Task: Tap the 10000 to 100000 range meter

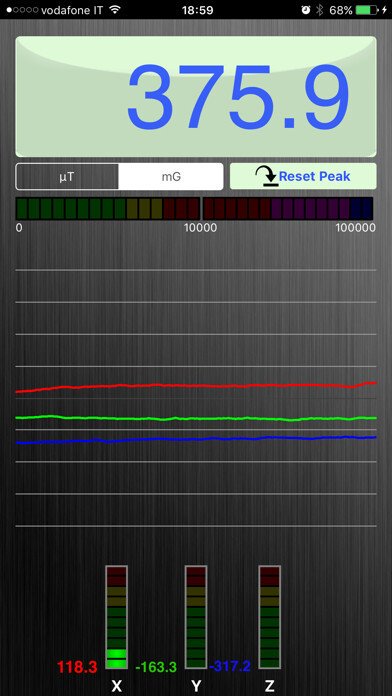Action: click(288, 209)
